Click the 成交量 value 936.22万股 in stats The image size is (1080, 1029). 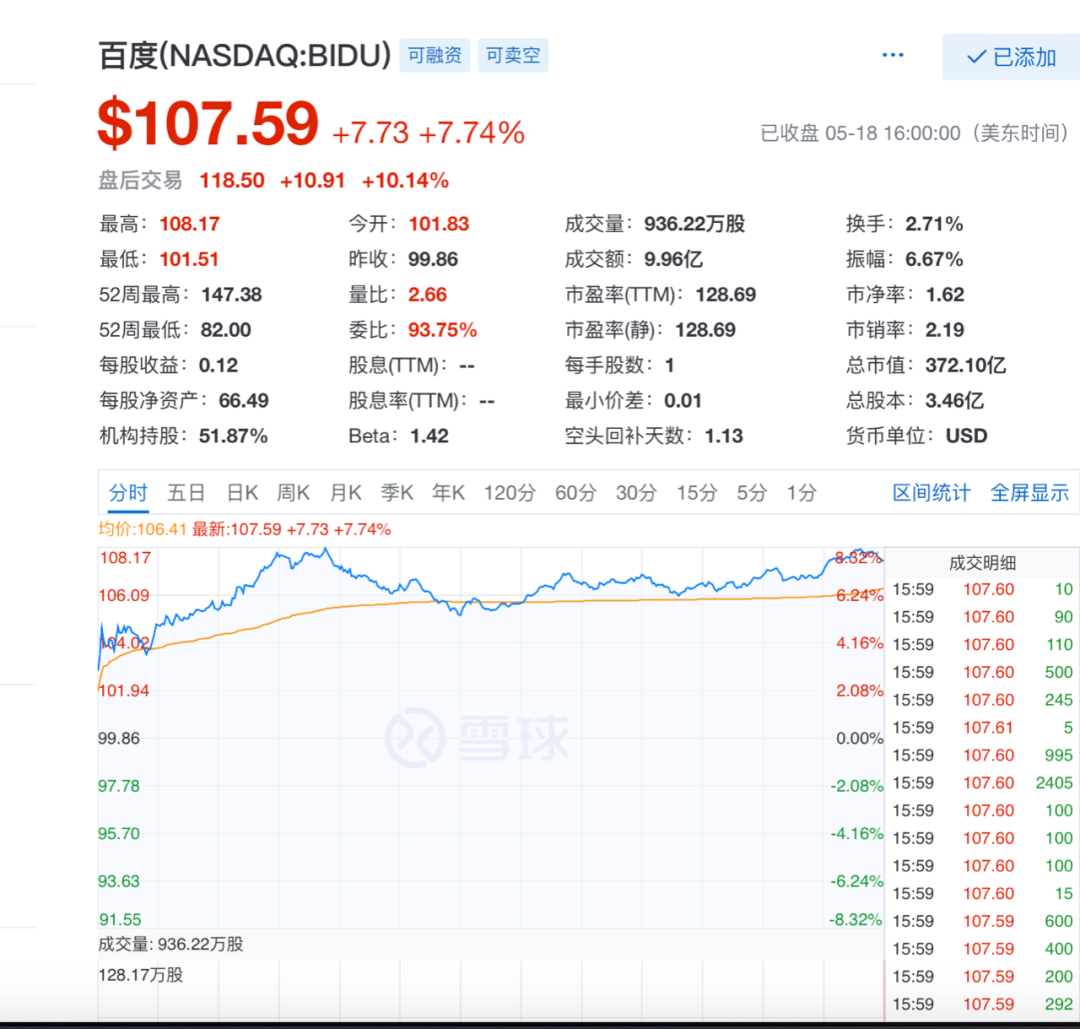[695, 224]
